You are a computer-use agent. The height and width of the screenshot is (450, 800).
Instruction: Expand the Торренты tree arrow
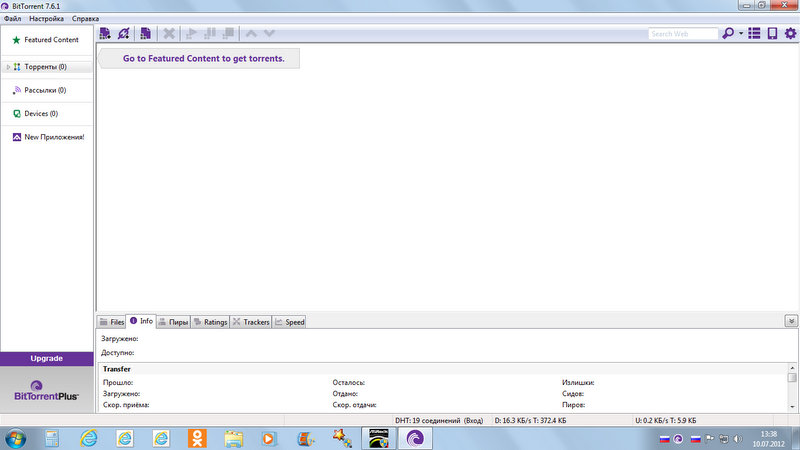click(x=8, y=67)
